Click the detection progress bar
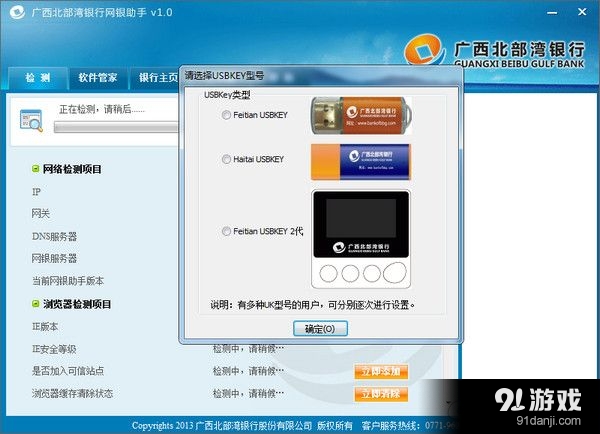This screenshot has width=600, height=434. coord(116,127)
